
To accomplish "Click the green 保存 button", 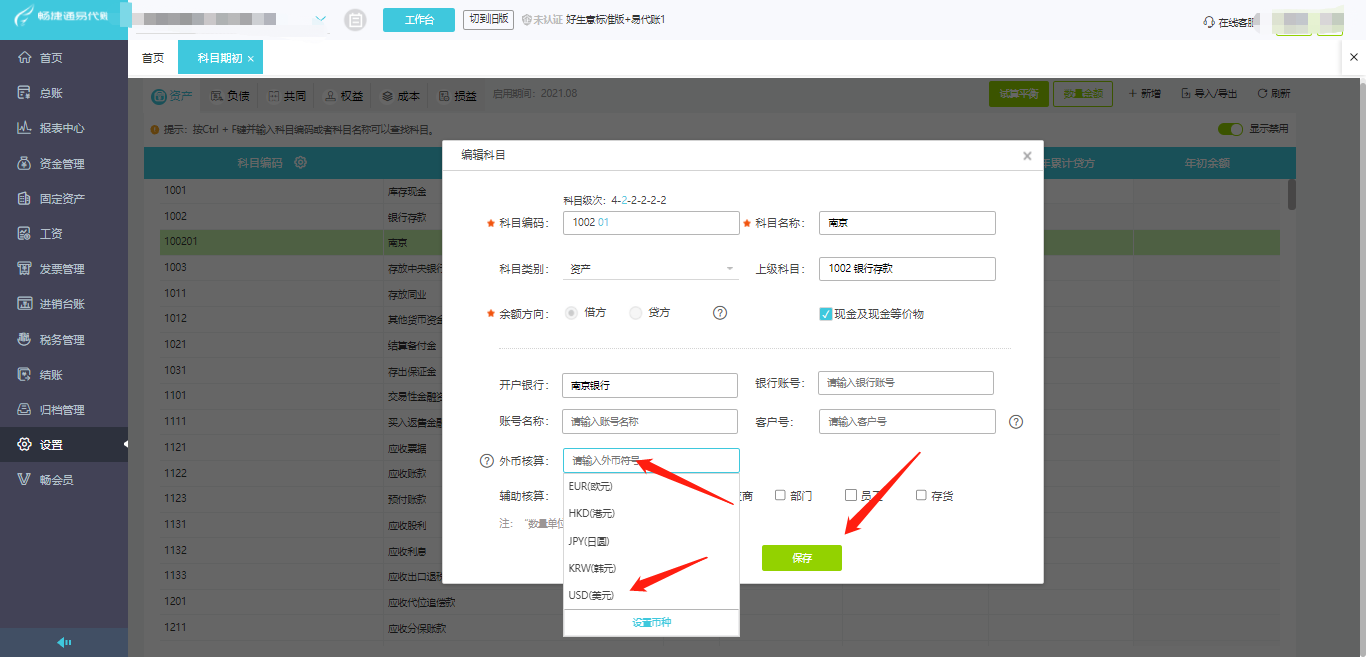I will coord(802,558).
